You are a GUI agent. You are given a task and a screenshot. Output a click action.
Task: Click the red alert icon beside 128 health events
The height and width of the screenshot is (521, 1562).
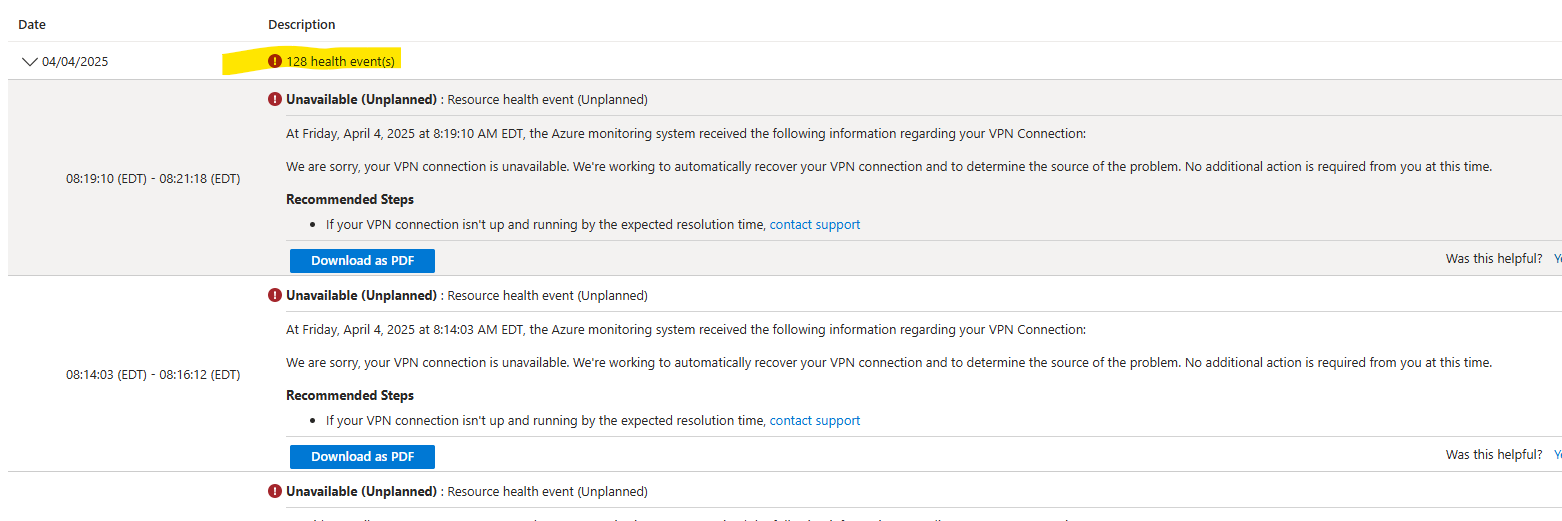click(275, 62)
